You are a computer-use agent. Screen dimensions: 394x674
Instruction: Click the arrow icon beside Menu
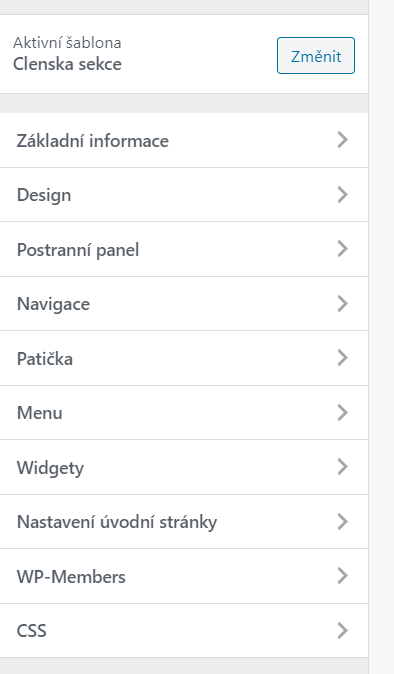click(342, 413)
